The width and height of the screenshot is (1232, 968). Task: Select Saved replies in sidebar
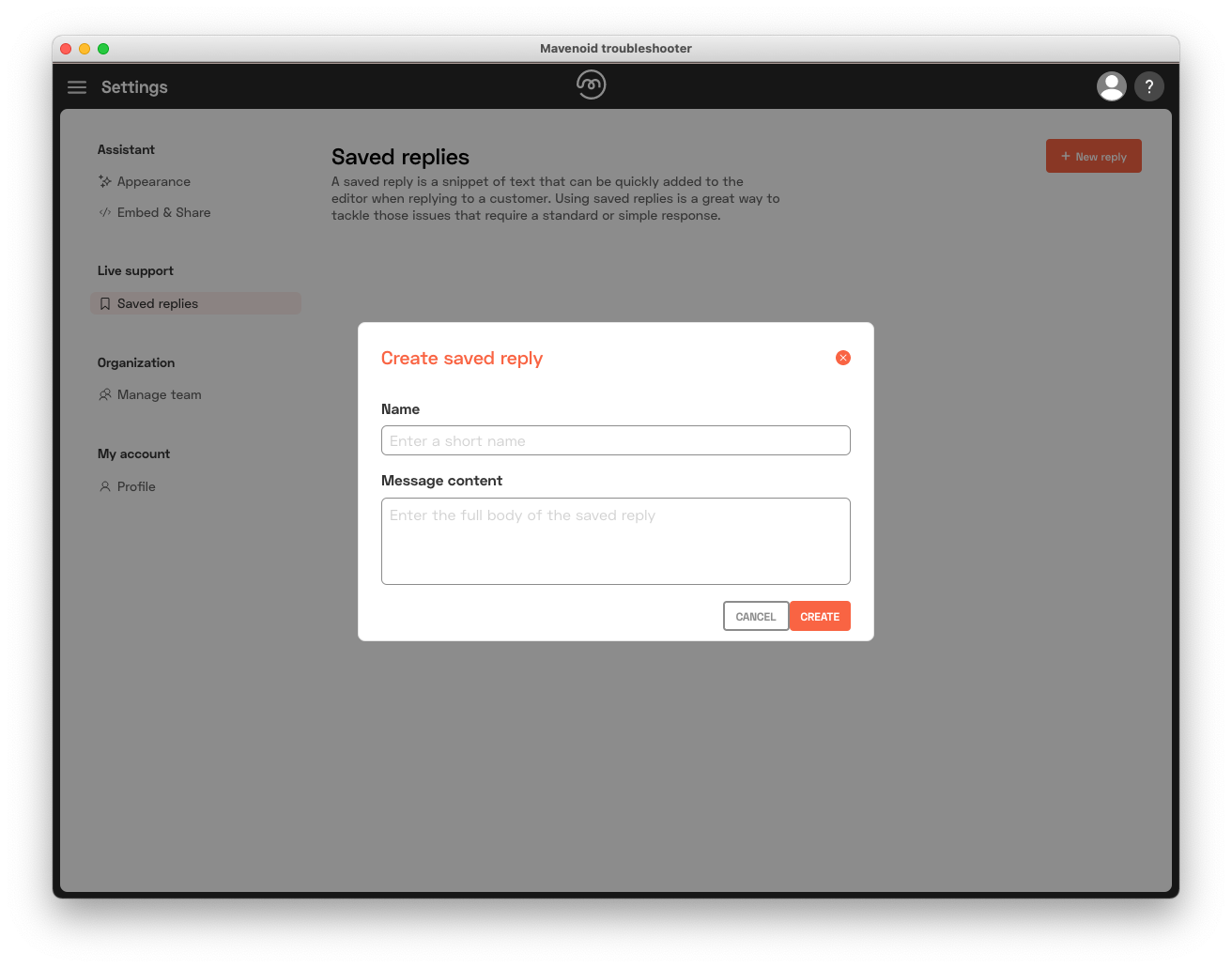(195, 303)
